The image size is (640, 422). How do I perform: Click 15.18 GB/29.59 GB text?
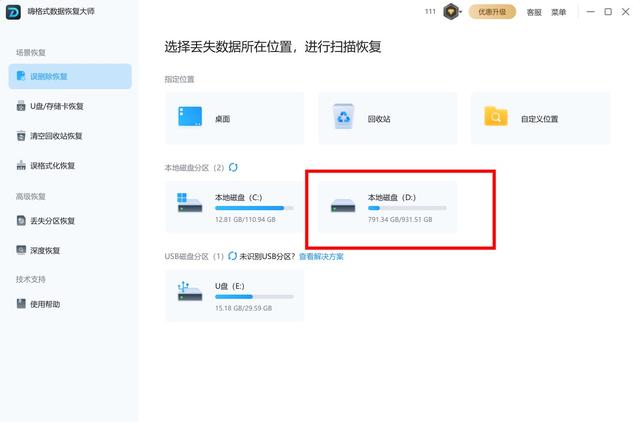pyautogui.click(x=243, y=308)
